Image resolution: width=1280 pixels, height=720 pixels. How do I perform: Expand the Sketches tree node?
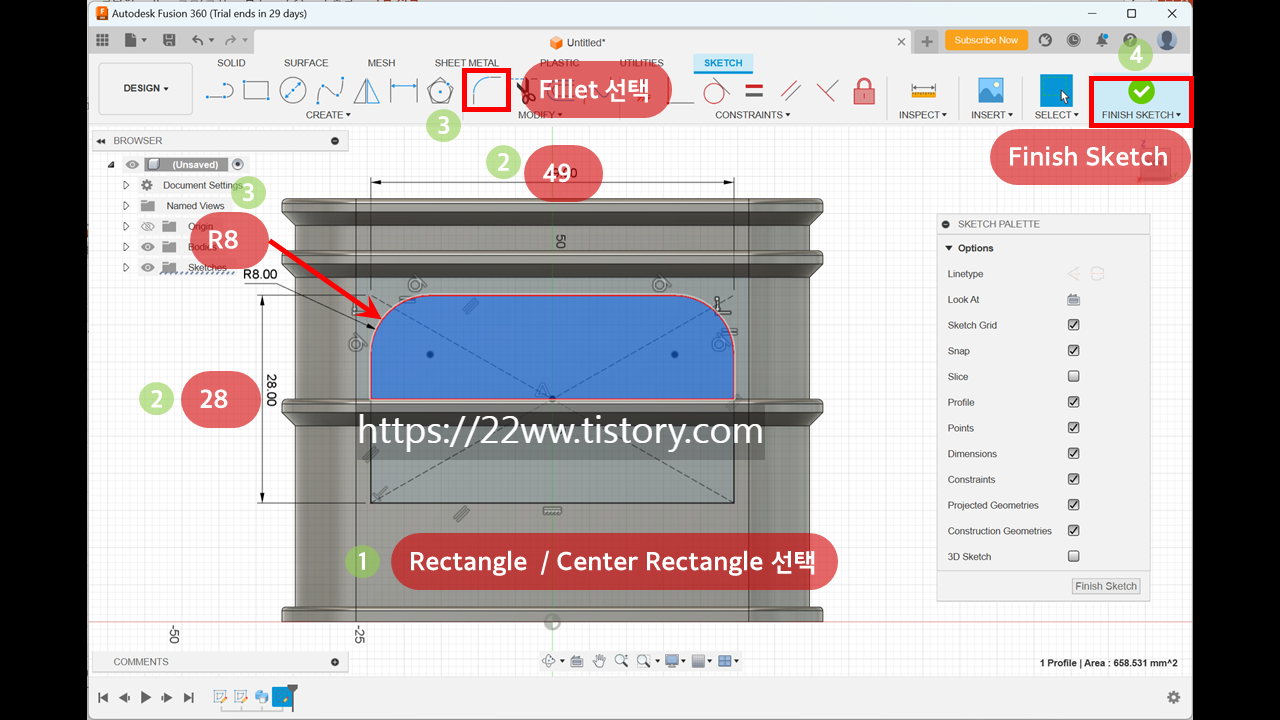click(x=126, y=267)
